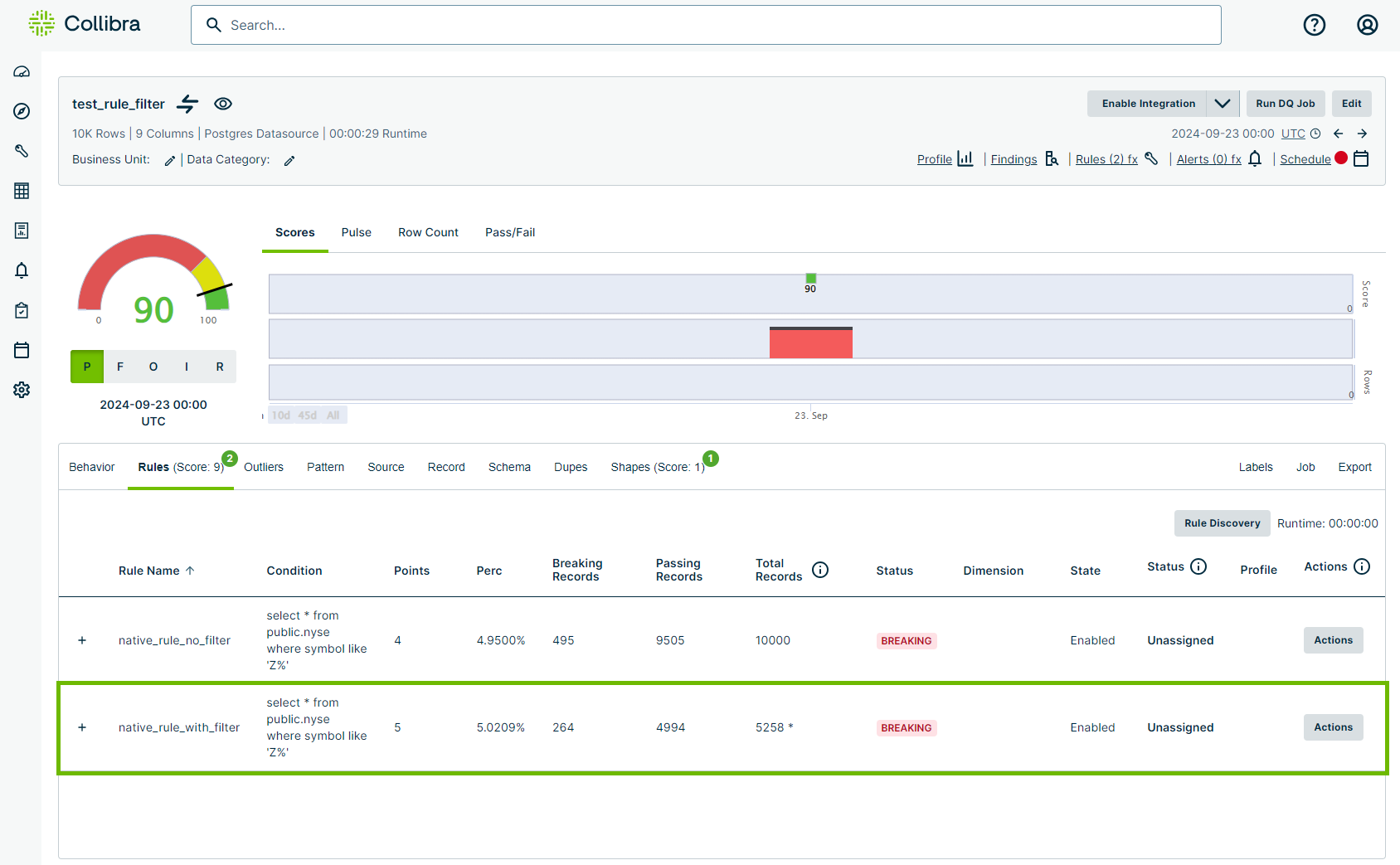Click the calendar icon next to Schedule
Screen dimensions: 1400x865
pos(1361,158)
